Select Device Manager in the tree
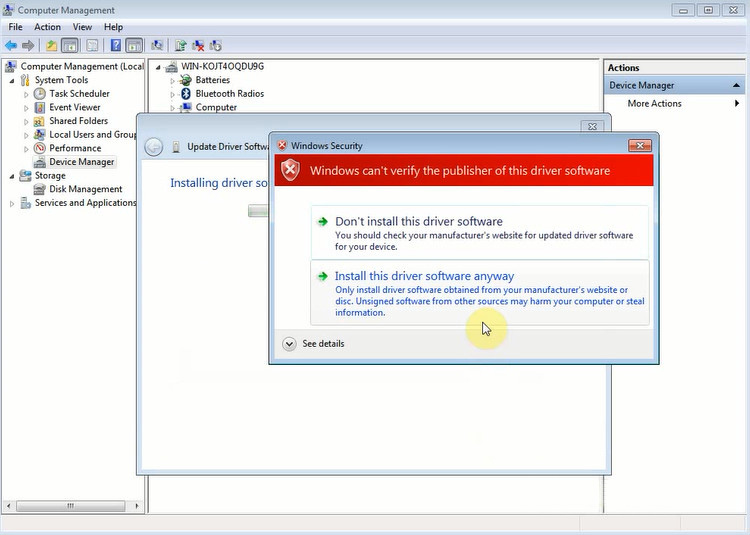 click(x=82, y=162)
